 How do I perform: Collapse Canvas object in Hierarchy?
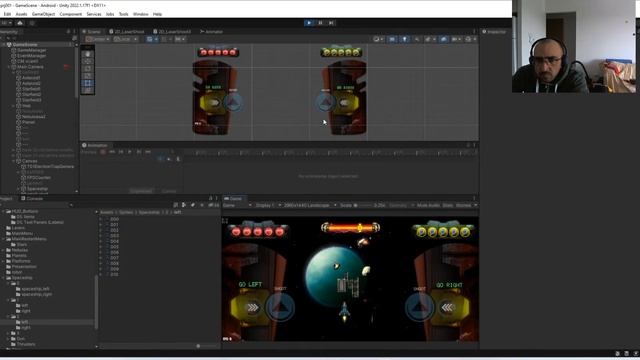[14, 161]
